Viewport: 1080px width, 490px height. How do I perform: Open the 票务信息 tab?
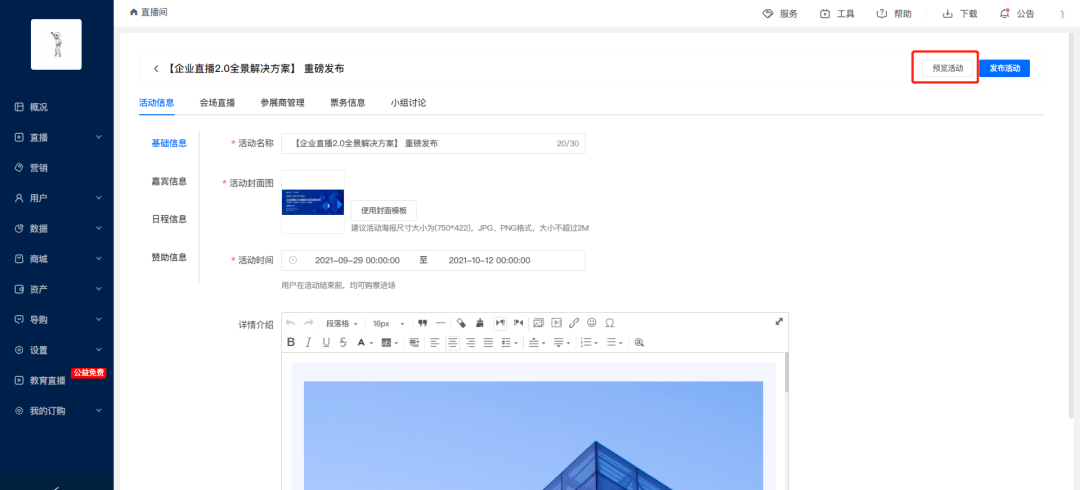click(x=347, y=103)
